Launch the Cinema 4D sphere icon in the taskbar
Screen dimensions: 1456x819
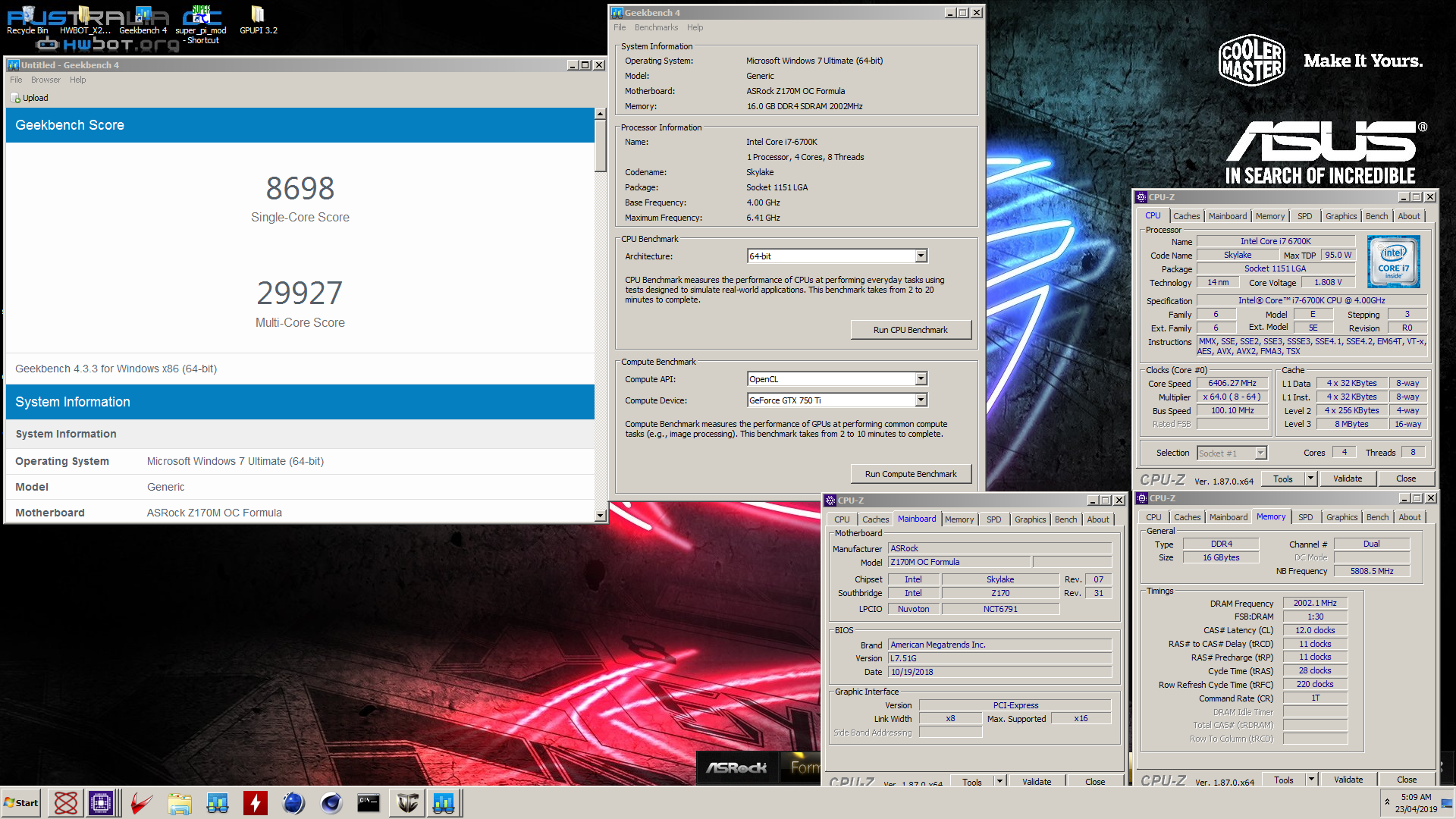point(331,803)
